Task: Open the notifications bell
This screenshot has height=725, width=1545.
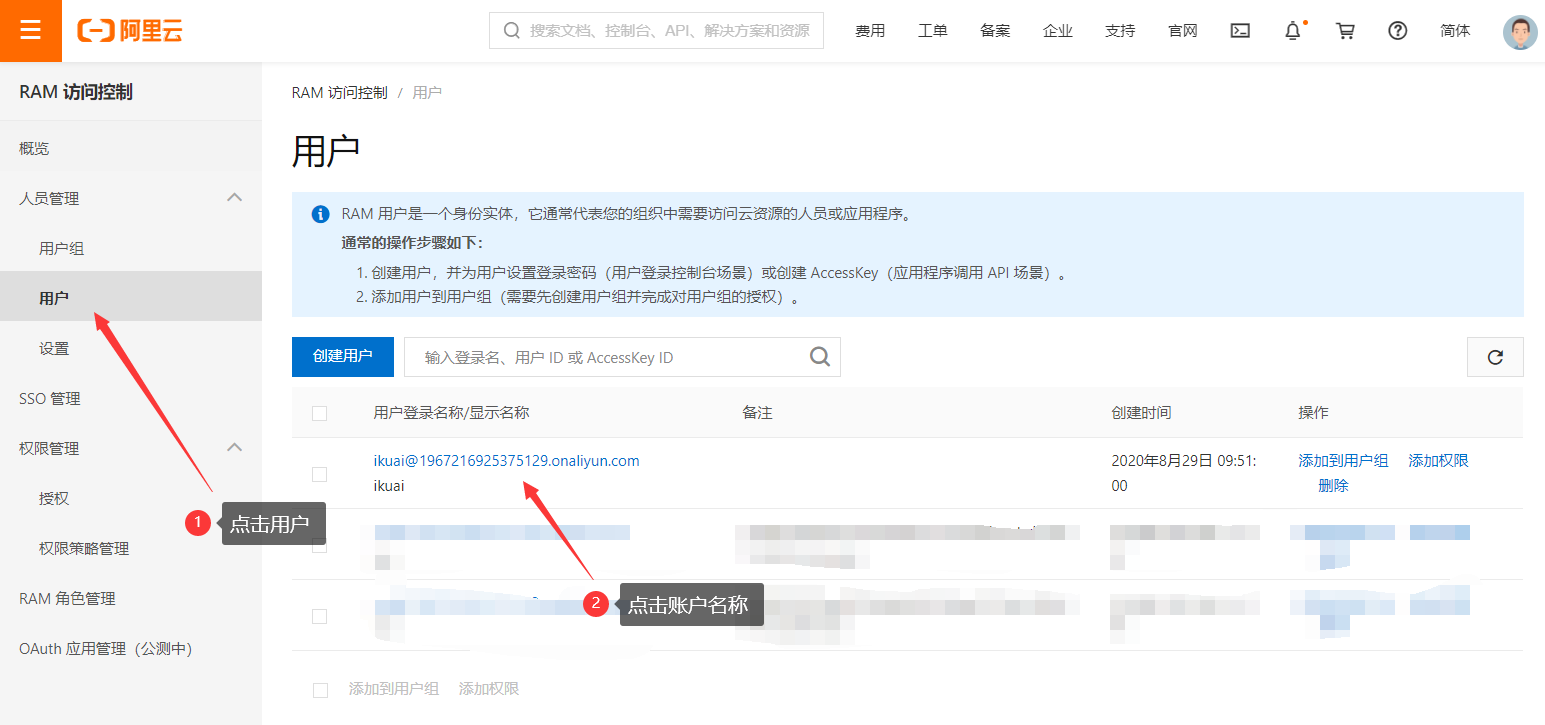Action: [x=1293, y=31]
